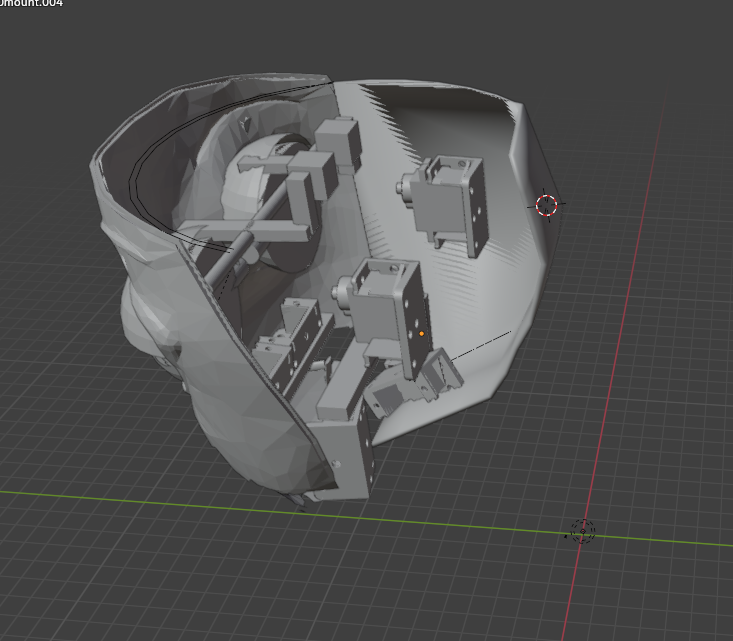Click the red-white 3D cursor ring
The image size is (733, 641).
[x=546, y=205]
